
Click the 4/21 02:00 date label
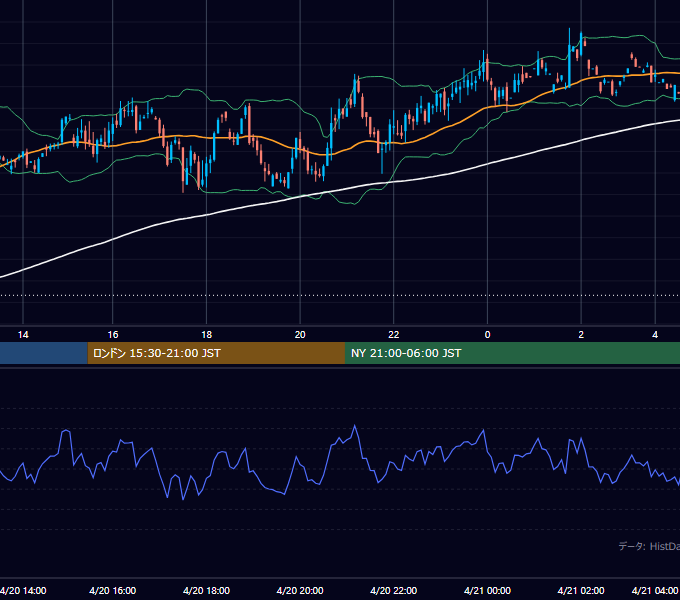(581, 590)
